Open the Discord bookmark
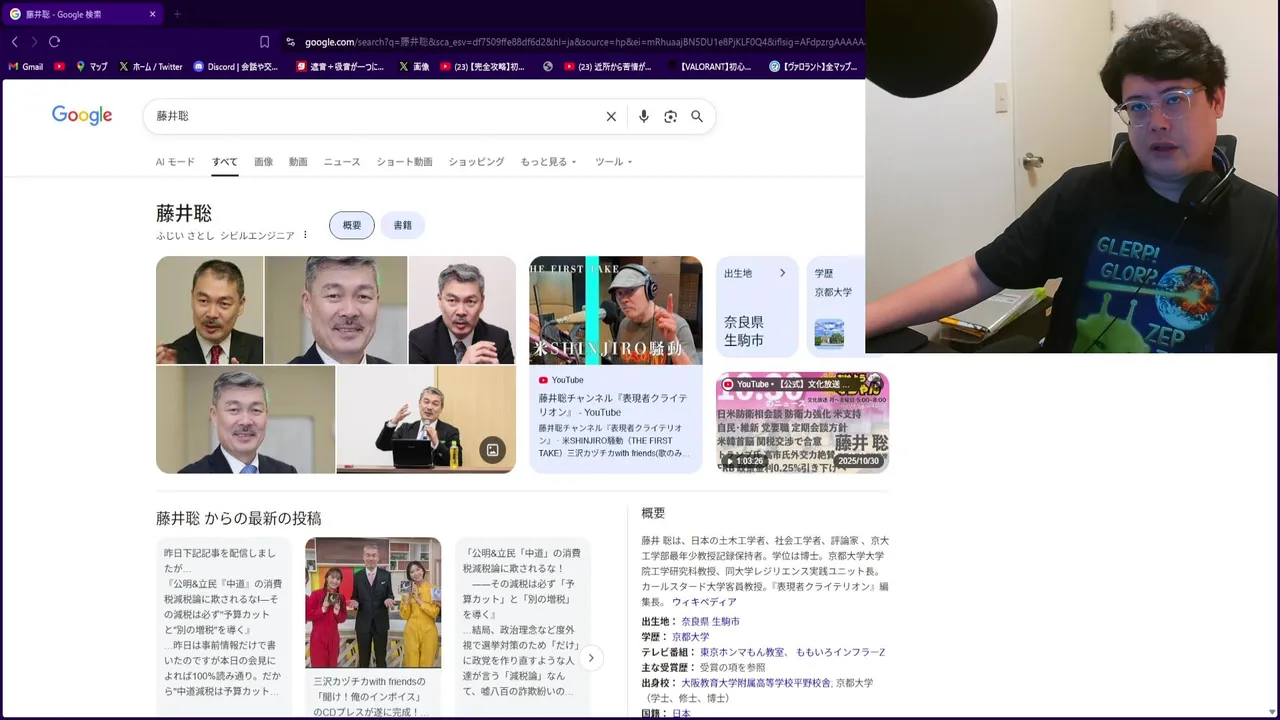This screenshot has width=1280, height=720. pos(236,67)
